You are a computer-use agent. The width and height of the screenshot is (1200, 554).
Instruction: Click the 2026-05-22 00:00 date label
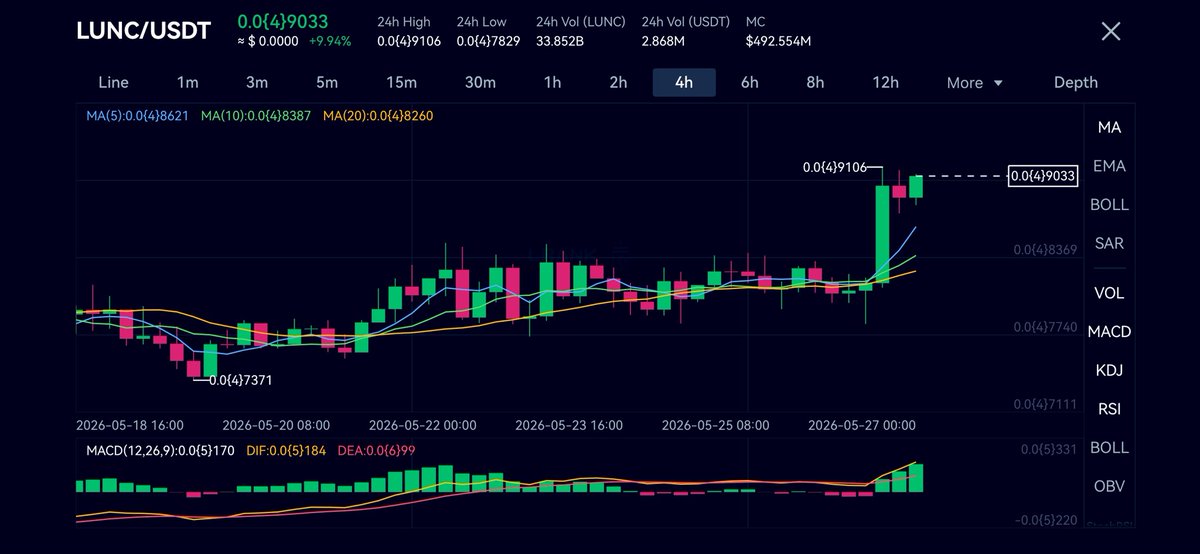(422, 425)
